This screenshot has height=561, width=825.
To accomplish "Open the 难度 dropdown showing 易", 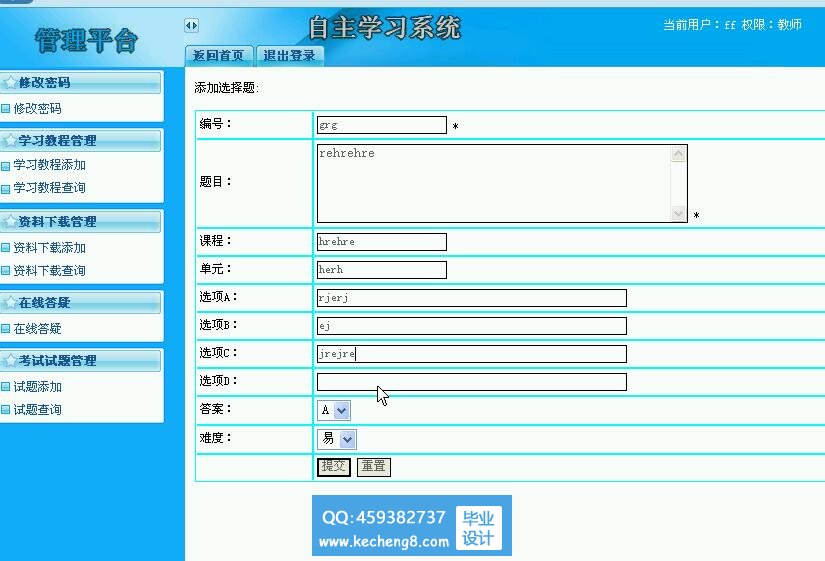I will [x=337, y=439].
